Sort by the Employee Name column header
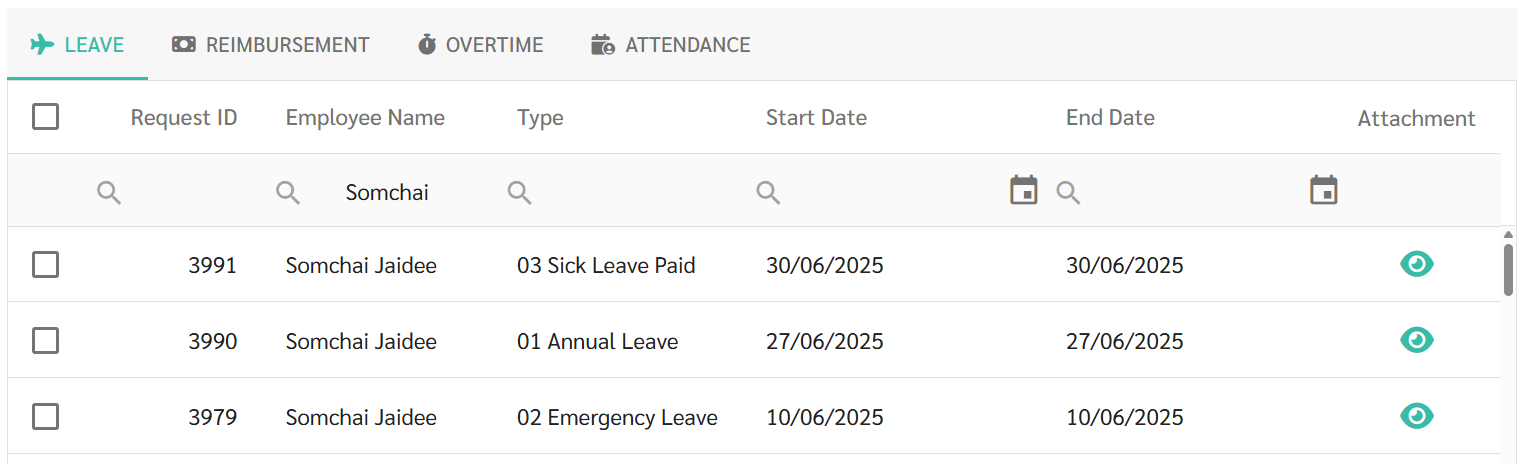 click(x=365, y=118)
